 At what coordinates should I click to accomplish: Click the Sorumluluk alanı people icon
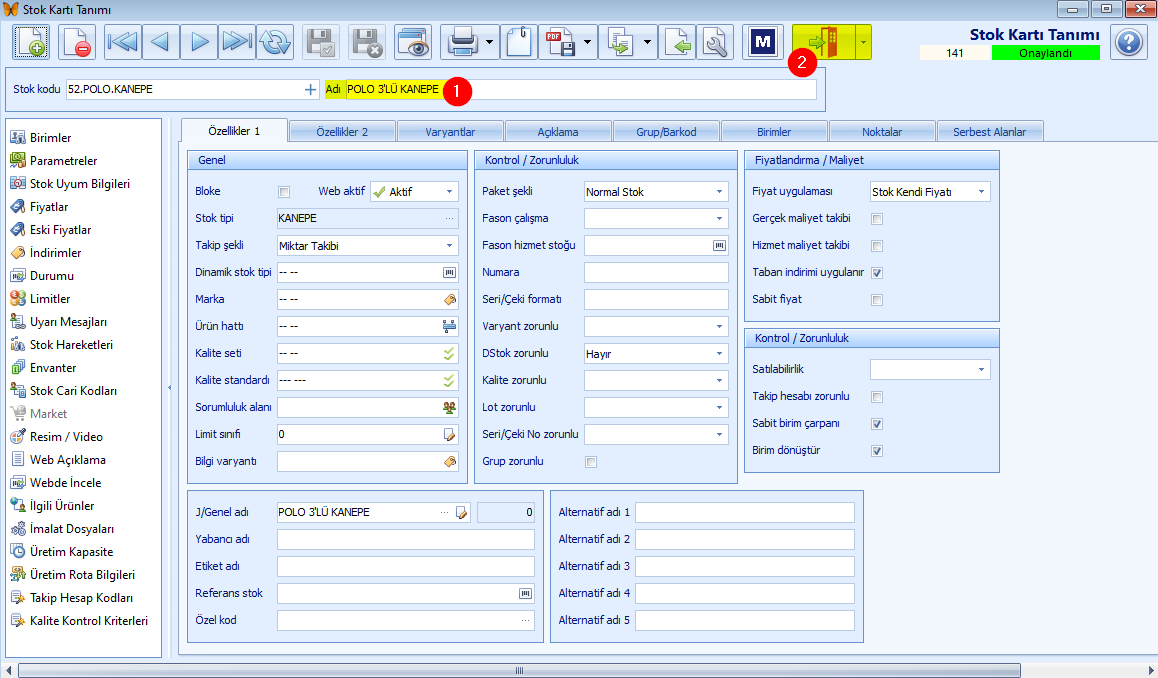(x=449, y=407)
